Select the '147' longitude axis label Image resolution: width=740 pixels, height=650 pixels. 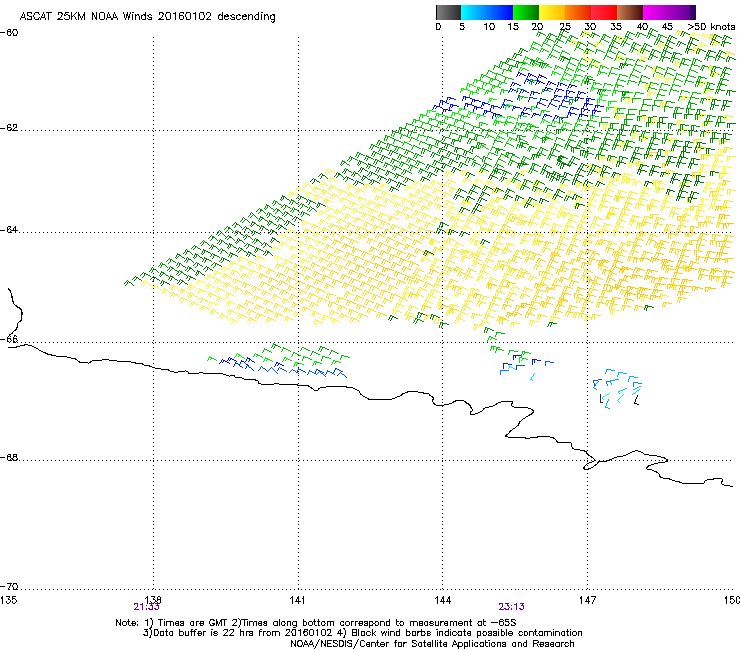[x=587, y=600]
